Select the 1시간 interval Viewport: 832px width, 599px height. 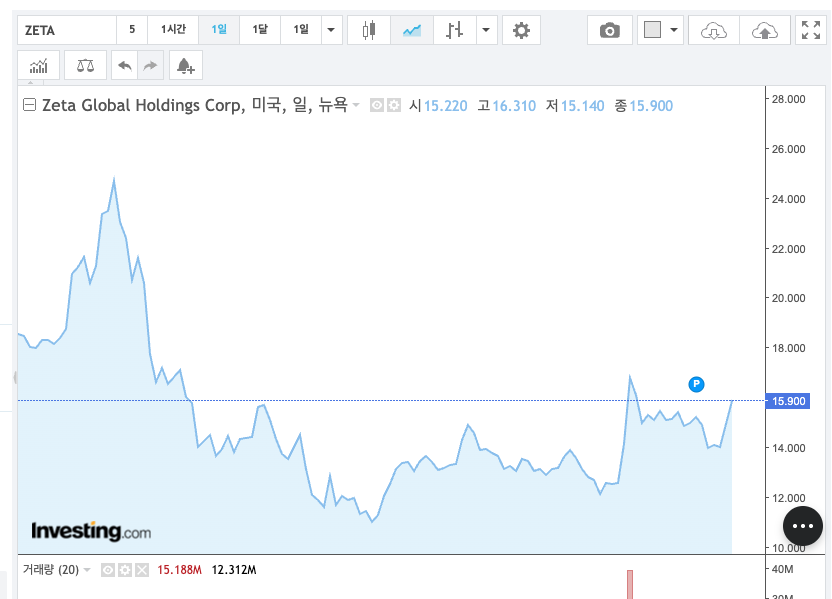[173, 30]
